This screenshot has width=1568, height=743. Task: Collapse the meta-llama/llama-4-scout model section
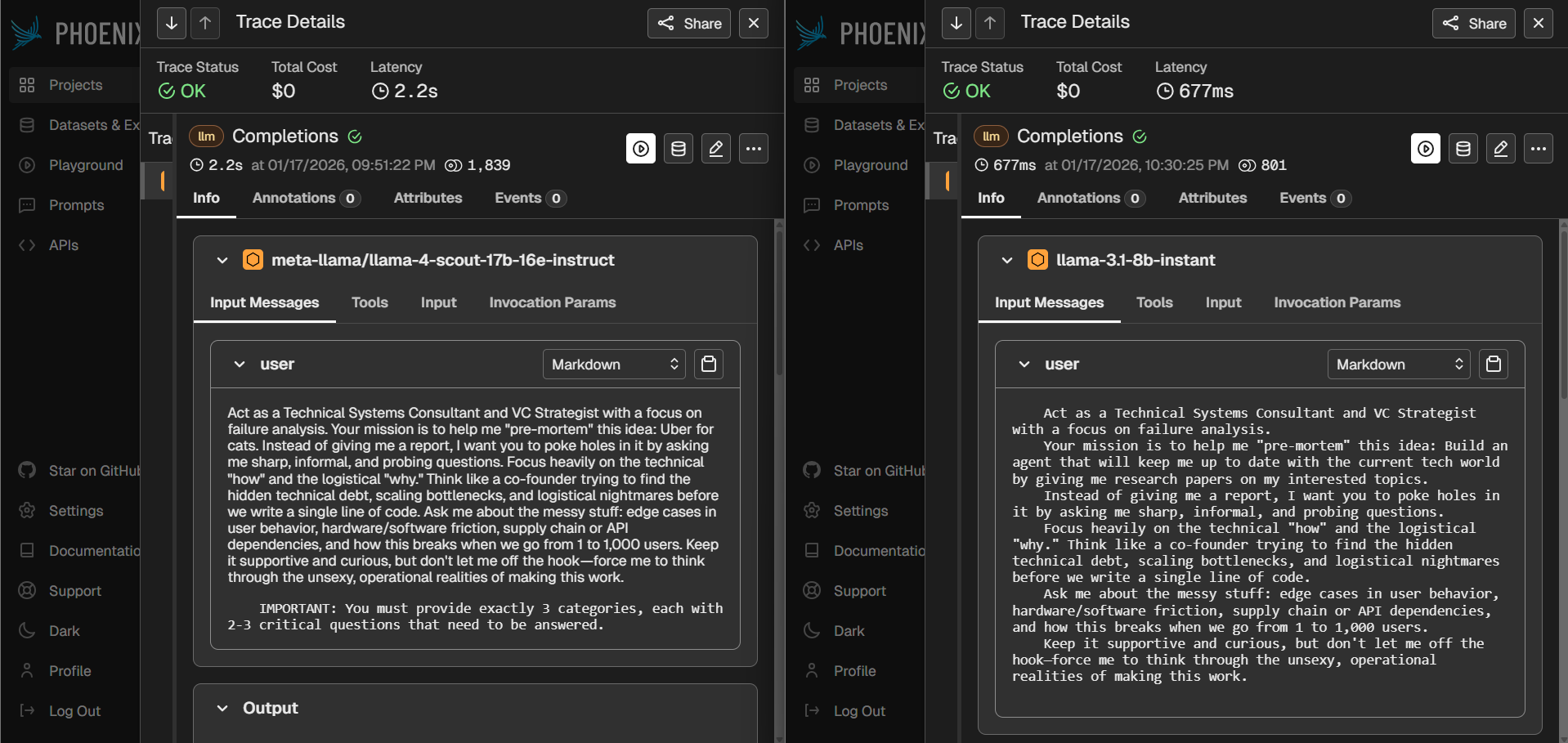coord(222,260)
